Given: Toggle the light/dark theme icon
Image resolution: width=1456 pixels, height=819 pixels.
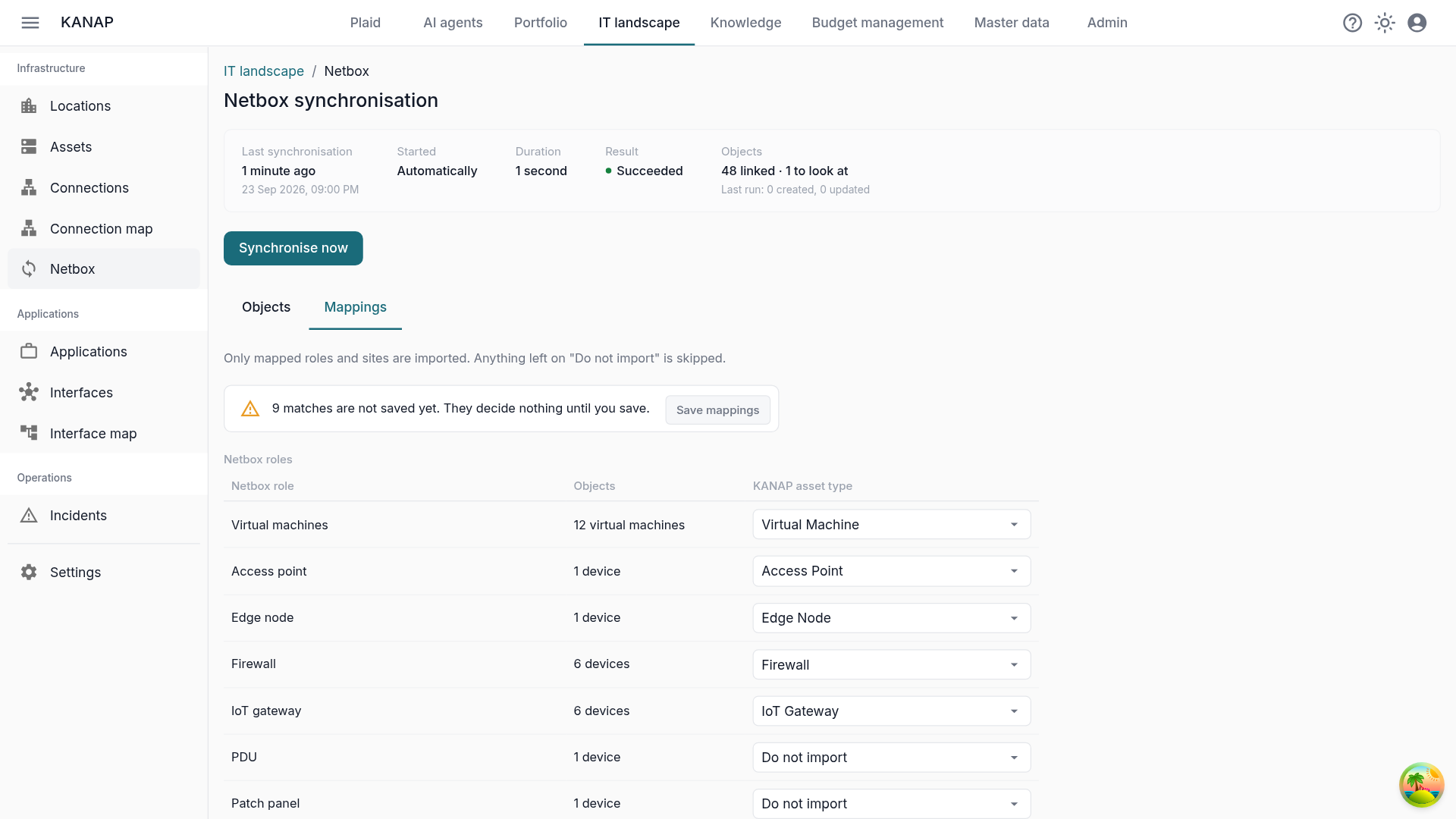Looking at the screenshot, I should point(1385,23).
